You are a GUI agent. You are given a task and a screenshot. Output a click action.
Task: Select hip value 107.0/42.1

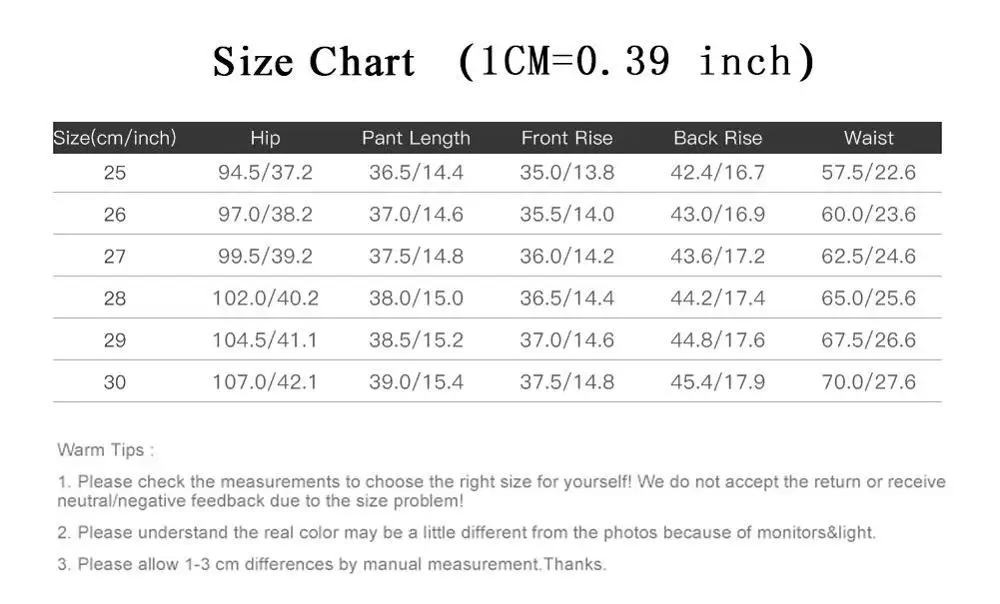(265, 382)
